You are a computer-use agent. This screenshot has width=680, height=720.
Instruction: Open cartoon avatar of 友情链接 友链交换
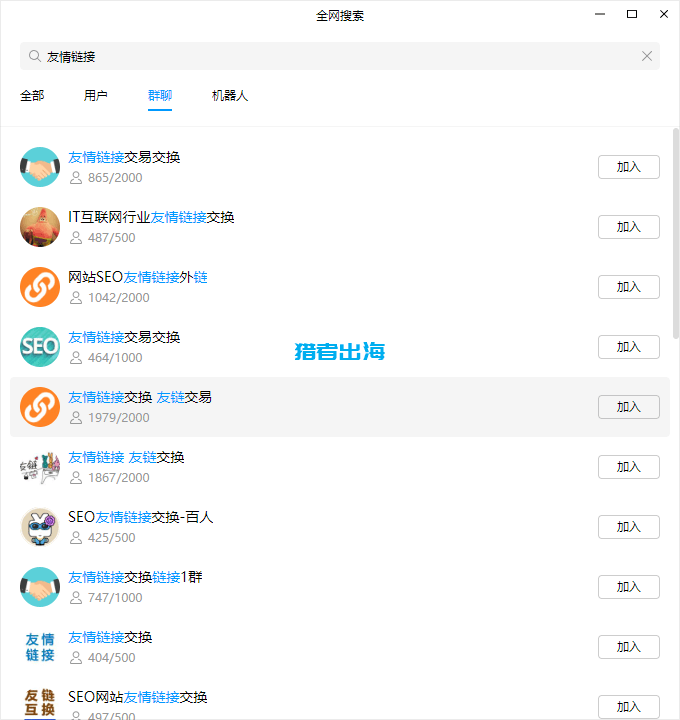pyautogui.click(x=40, y=467)
